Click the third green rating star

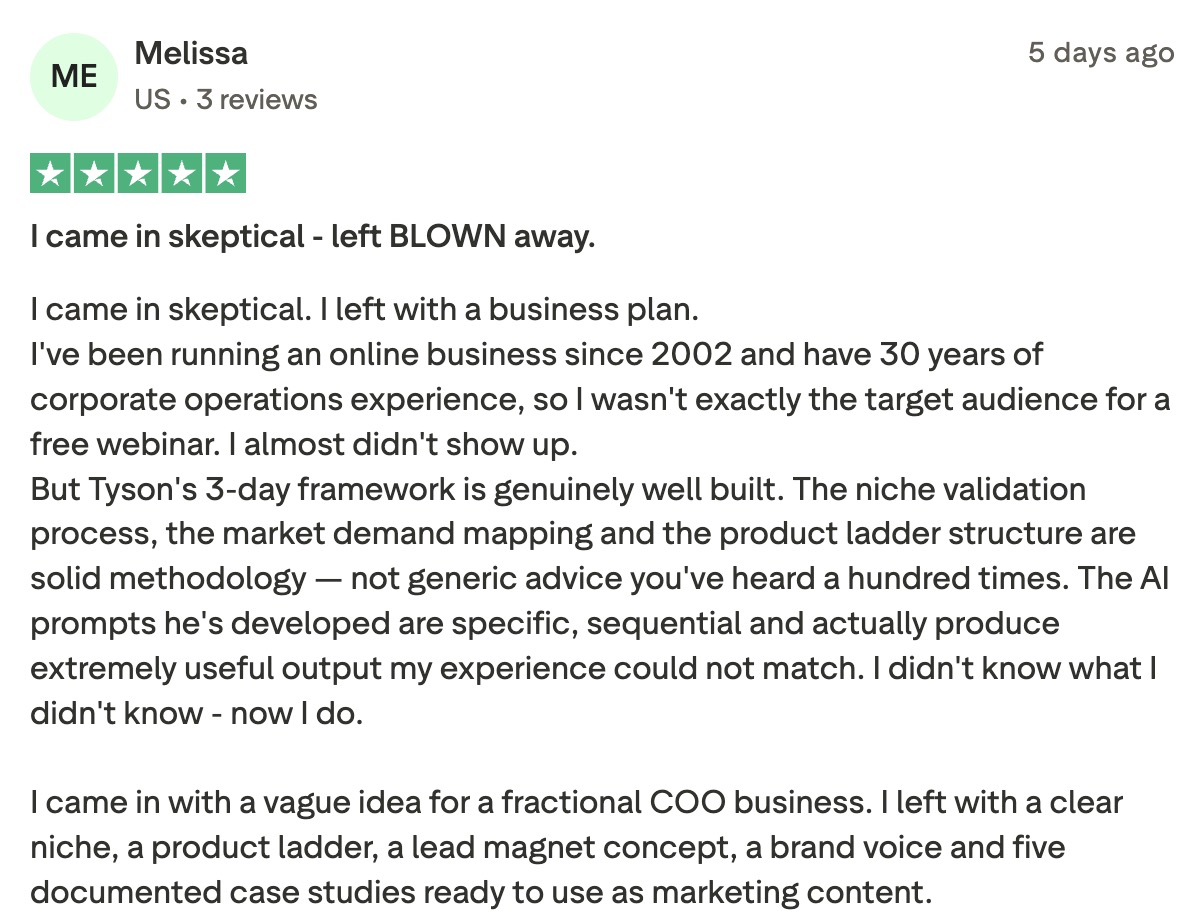point(138,174)
